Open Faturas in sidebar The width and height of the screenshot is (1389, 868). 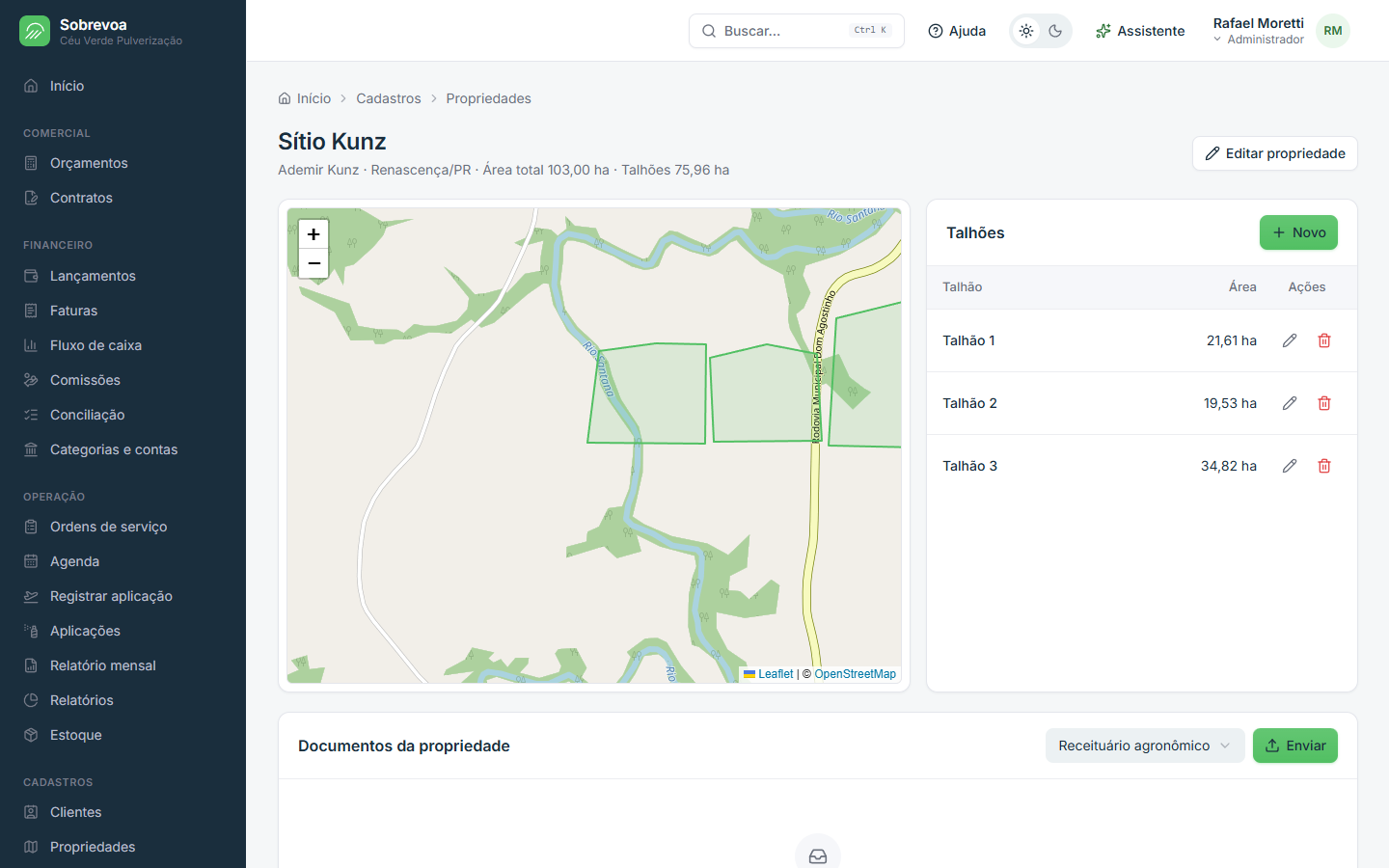(x=123, y=311)
